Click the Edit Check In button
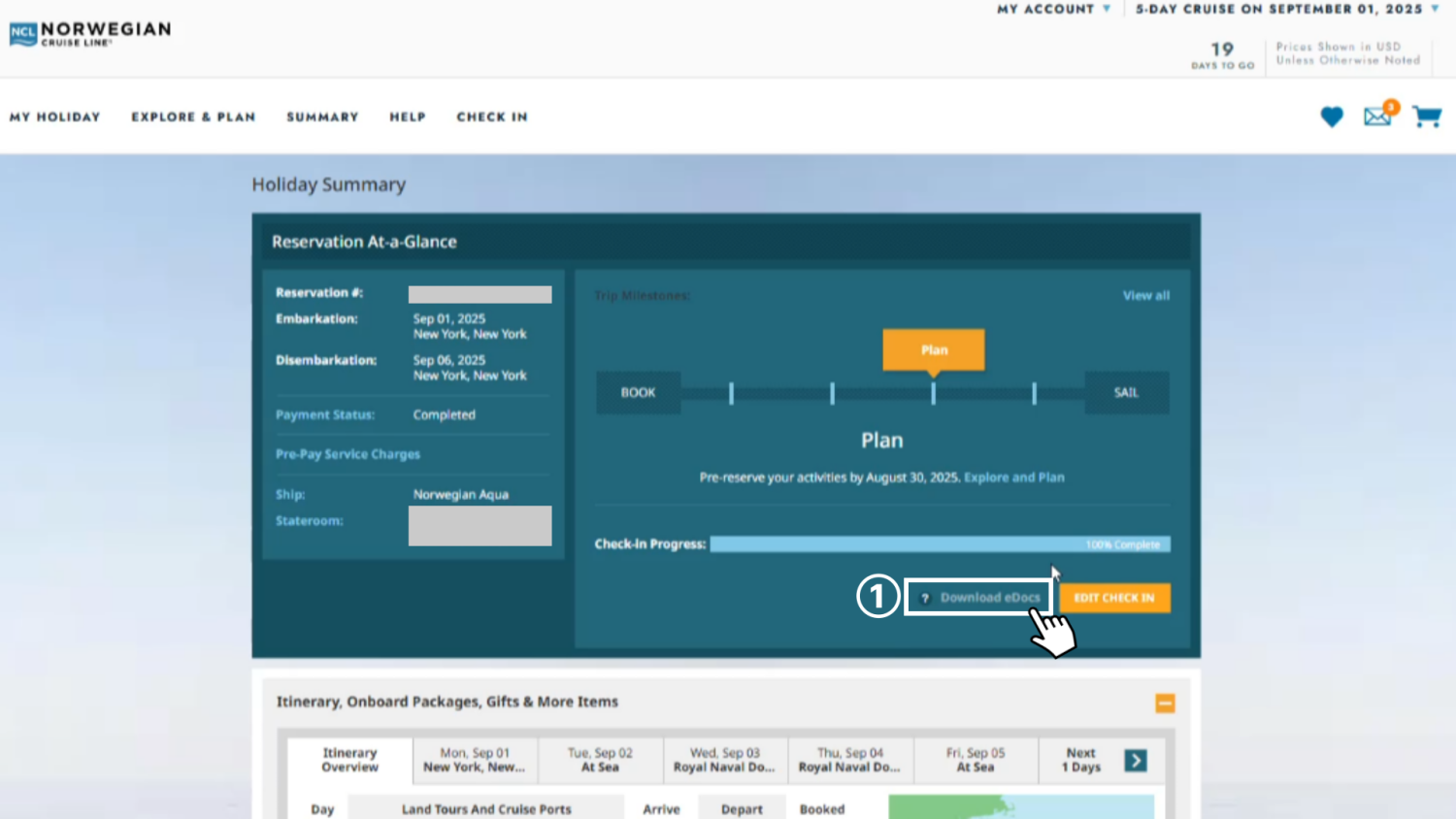This screenshot has width=1456, height=819. point(1114,598)
